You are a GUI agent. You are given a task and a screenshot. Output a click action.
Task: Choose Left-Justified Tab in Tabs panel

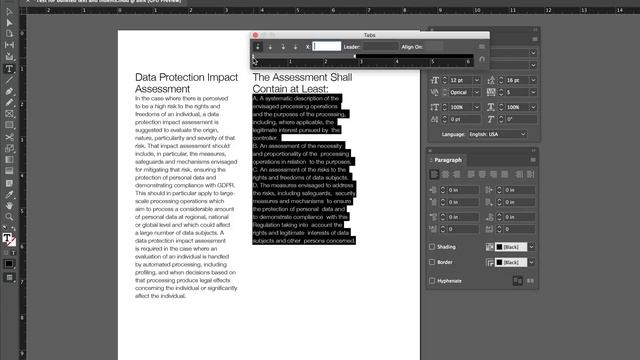[x=258, y=47]
